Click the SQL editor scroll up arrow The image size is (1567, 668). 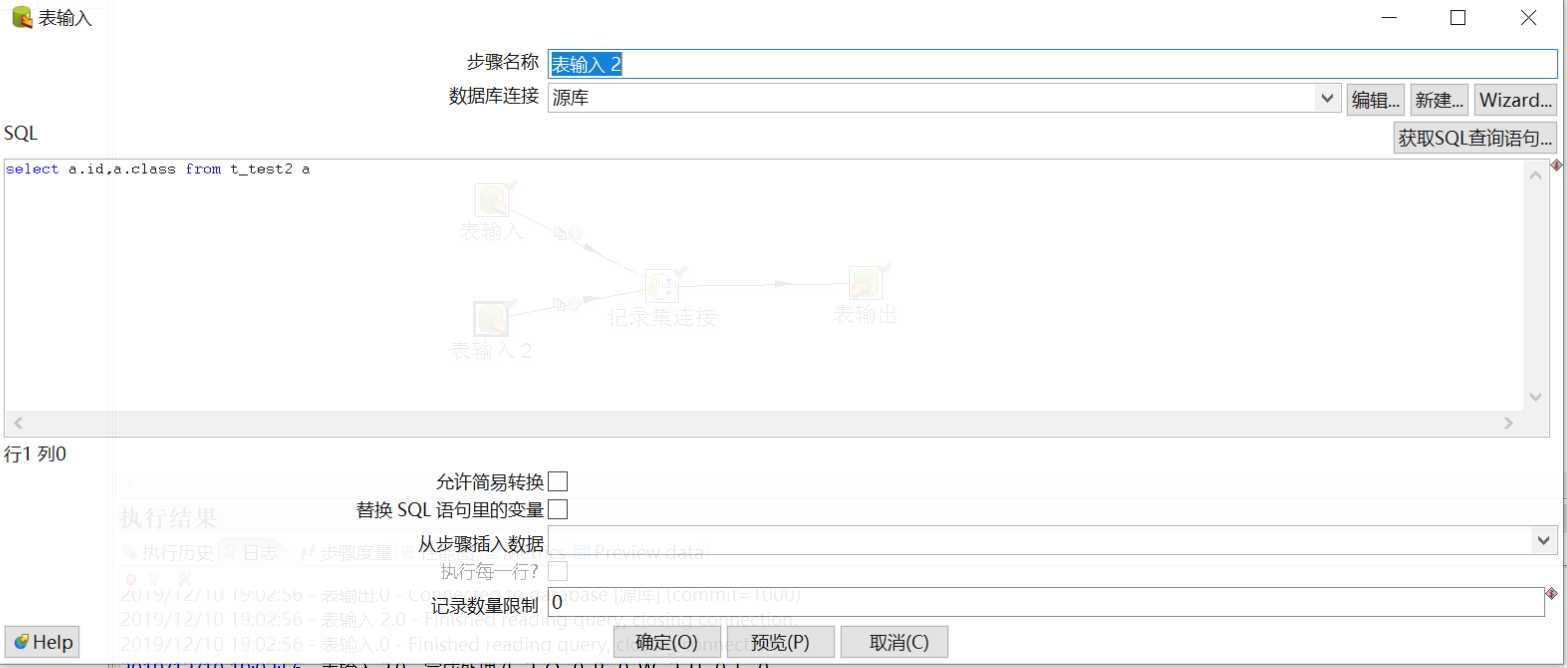pyautogui.click(x=1536, y=174)
